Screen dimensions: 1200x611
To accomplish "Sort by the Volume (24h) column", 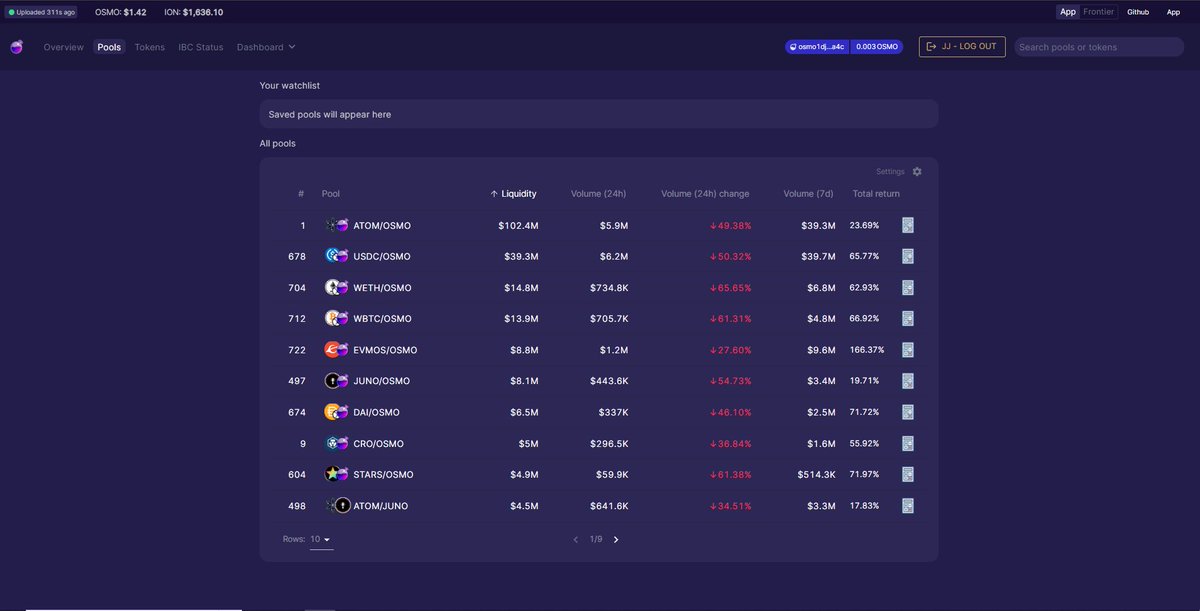I will pos(598,194).
